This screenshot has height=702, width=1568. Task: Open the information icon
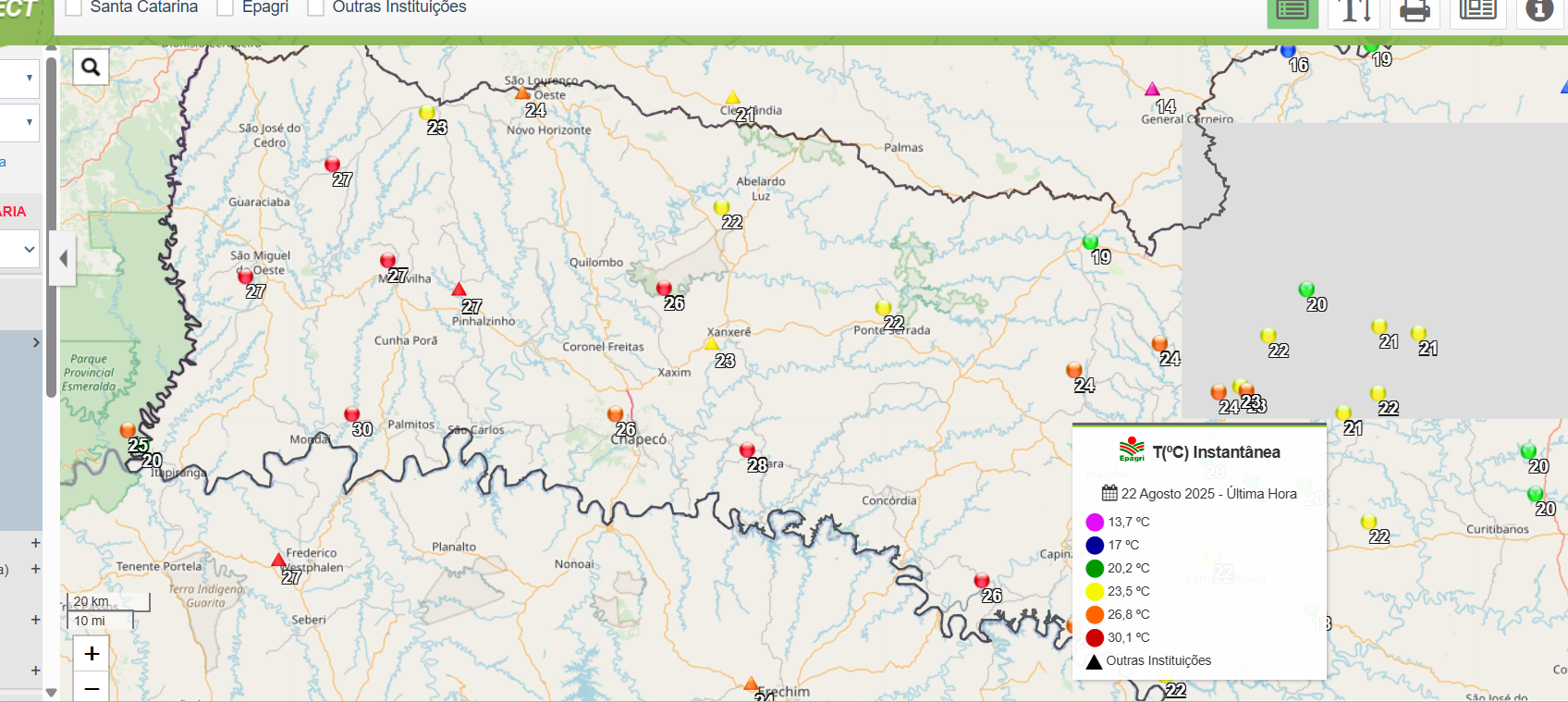pyautogui.click(x=1538, y=11)
